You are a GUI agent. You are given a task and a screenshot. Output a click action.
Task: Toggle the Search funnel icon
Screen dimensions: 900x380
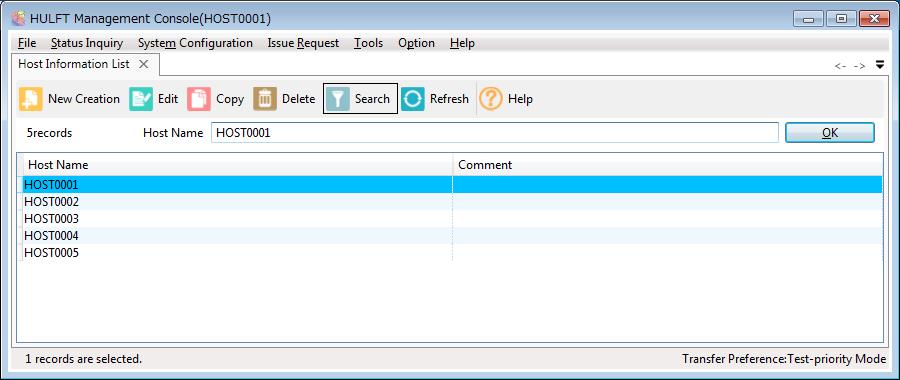[x=338, y=99]
